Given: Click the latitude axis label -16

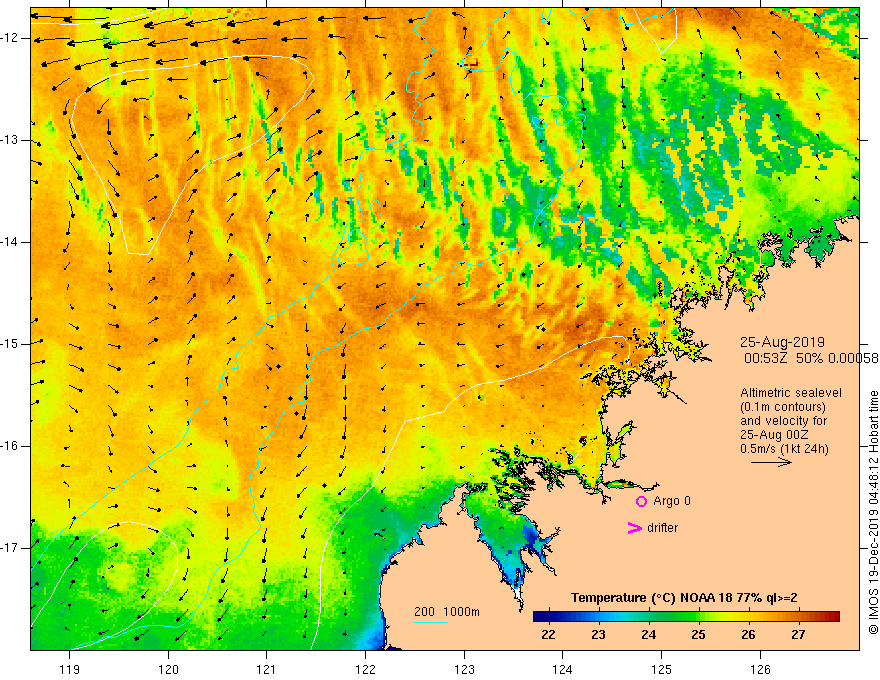Looking at the screenshot, I should point(11,445).
